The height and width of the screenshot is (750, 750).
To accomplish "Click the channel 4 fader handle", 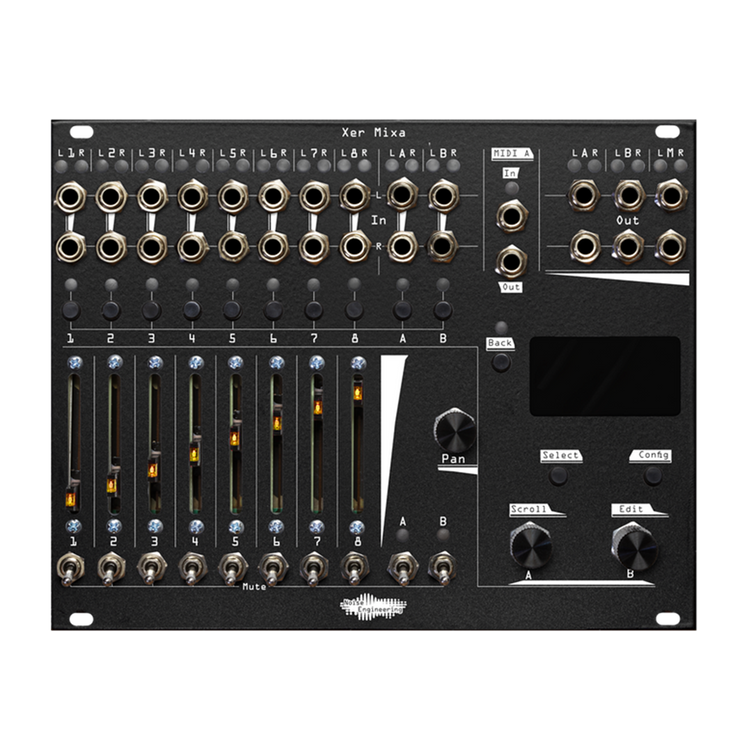I will tap(194, 454).
